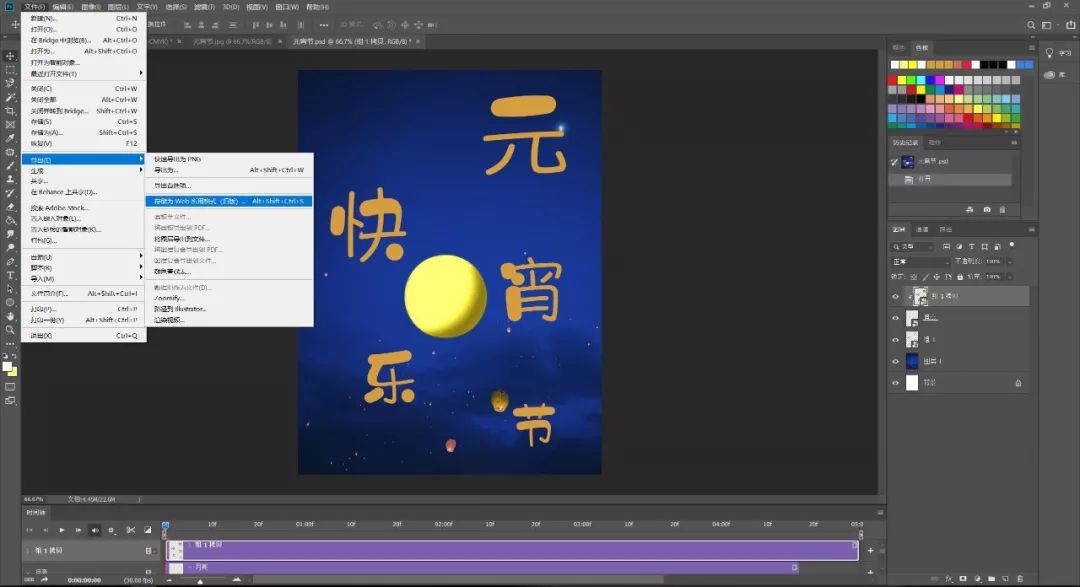Viewport: 1080px width, 587px height.
Task: Select the Crop tool
Action: [11, 111]
